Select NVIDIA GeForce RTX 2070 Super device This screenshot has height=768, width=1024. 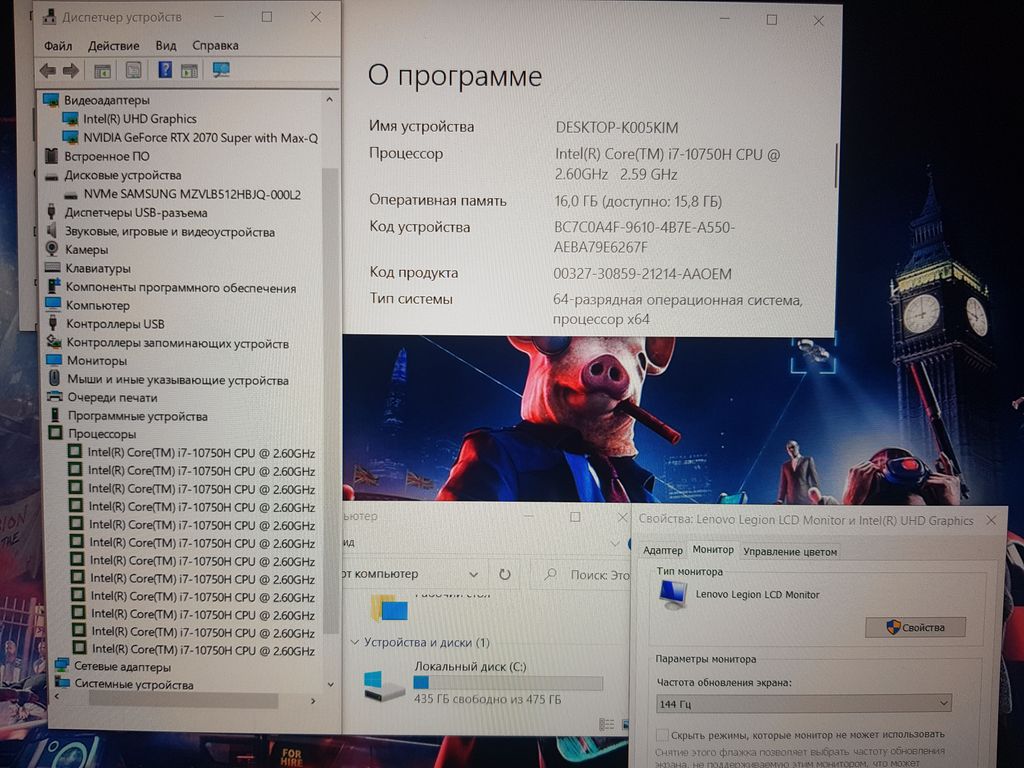(x=200, y=138)
